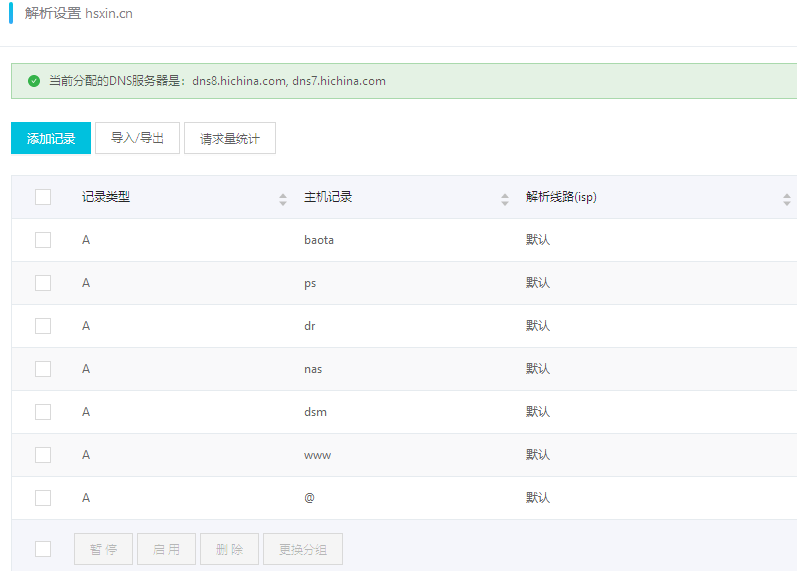Click the dr record's 默认 line cell
Image resolution: width=797 pixels, height=571 pixels.
point(538,326)
